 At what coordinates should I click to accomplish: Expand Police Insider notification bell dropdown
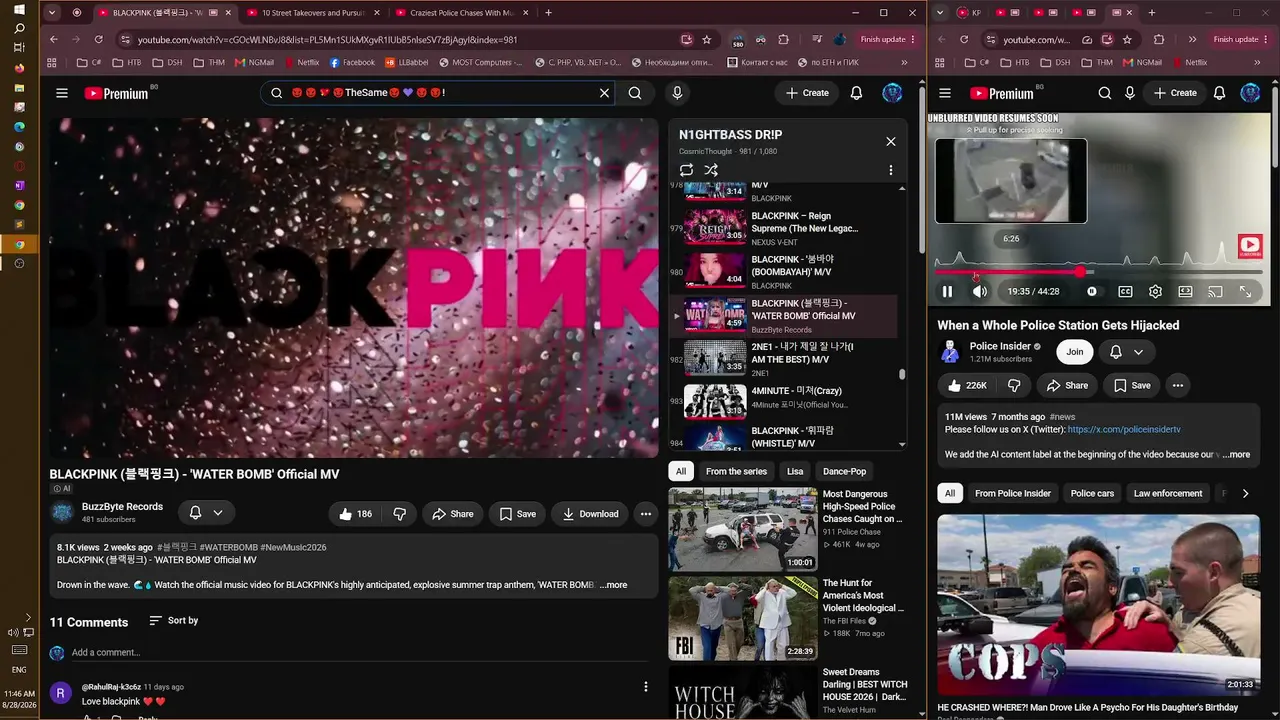coord(1126,351)
